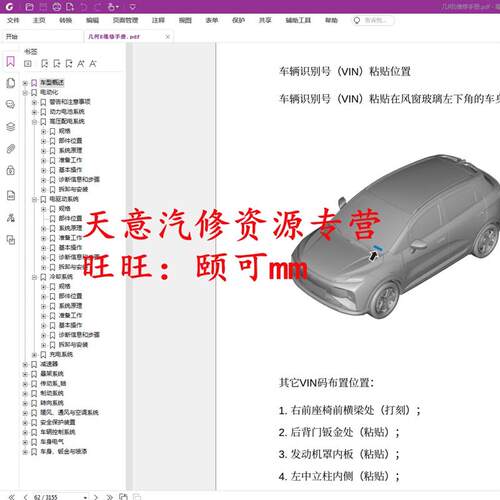Select the 车型概述 bookmark
This screenshot has width=500, height=500.
click(x=52, y=82)
